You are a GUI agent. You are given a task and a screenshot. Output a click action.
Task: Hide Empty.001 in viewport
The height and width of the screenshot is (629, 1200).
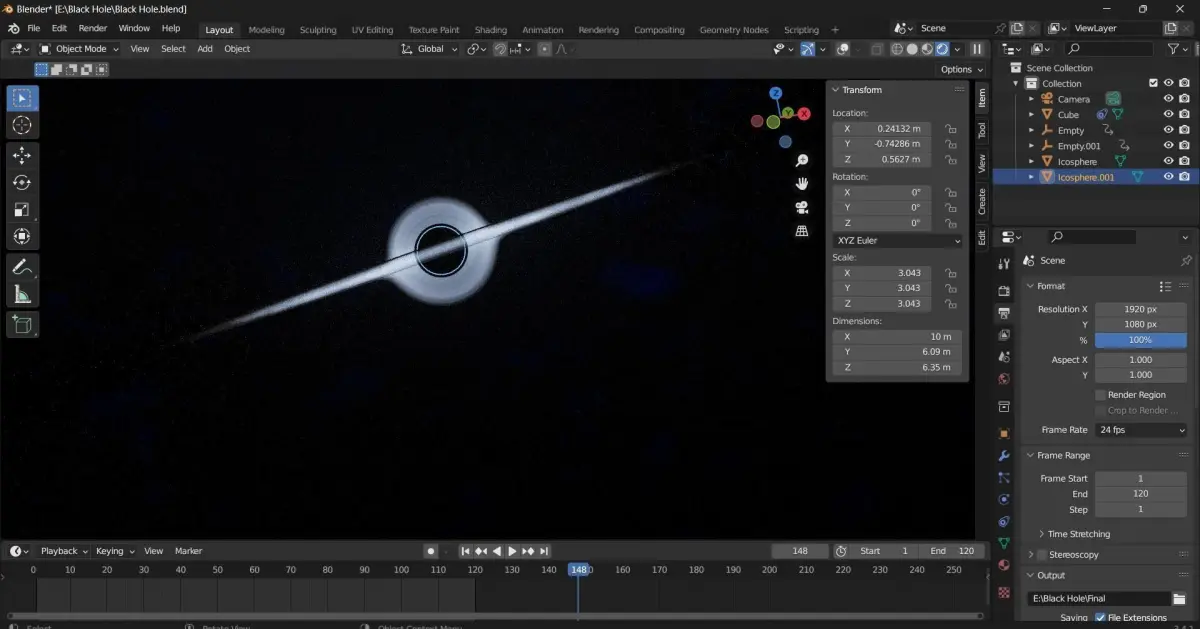[1168, 145]
